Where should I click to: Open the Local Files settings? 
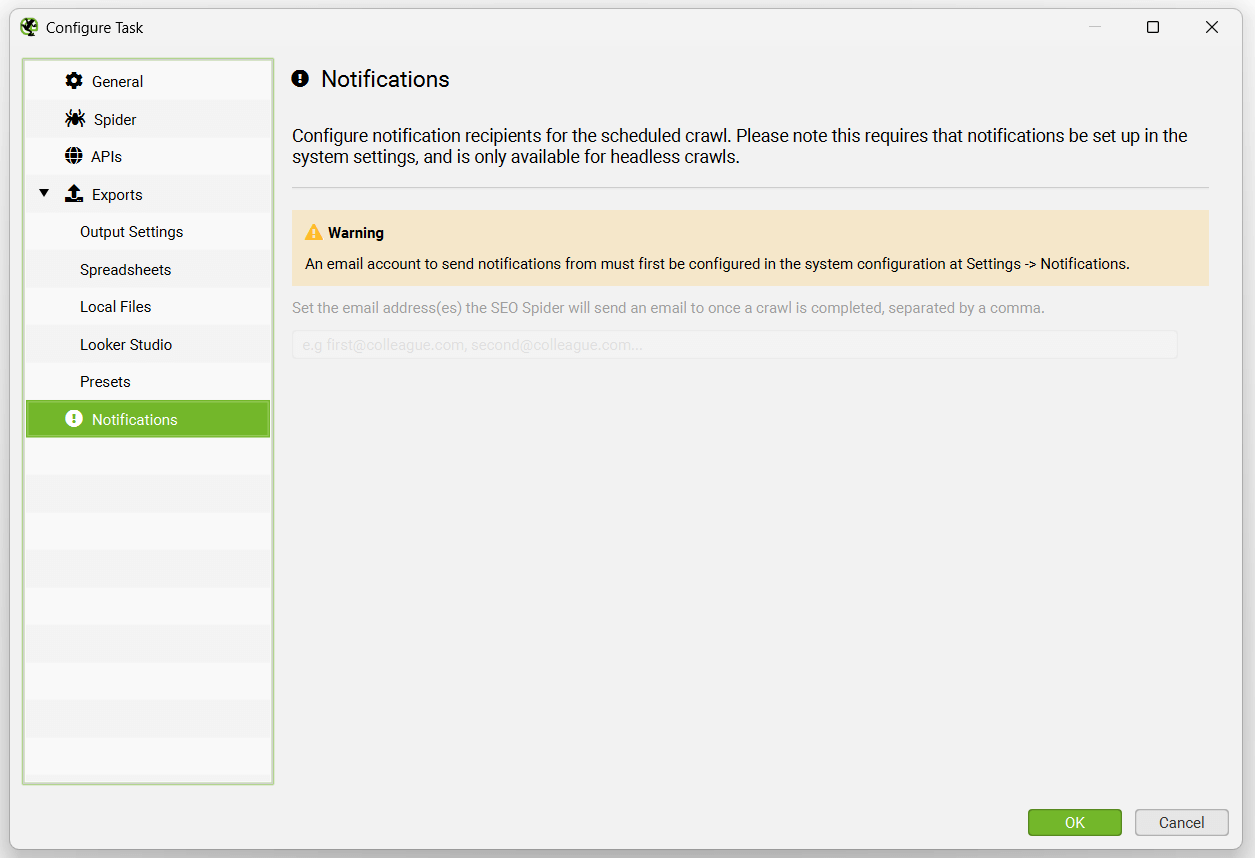(117, 306)
